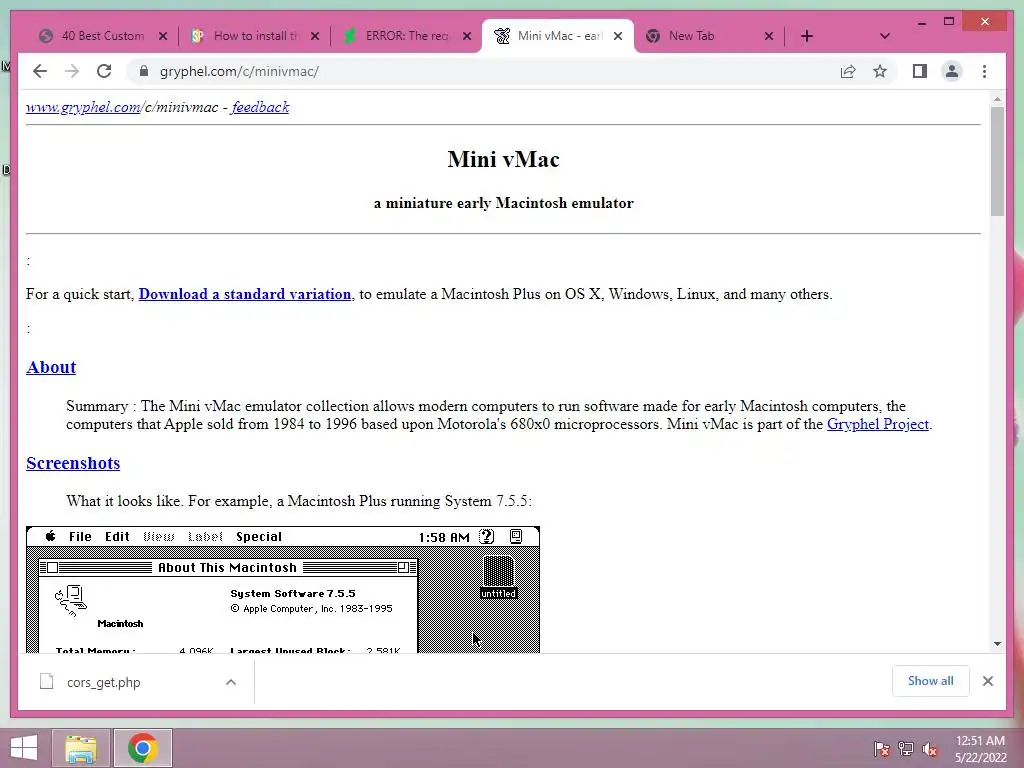Open the Gryphel Project link
Image resolution: width=1024 pixels, height=768 pixels.
(878, 424)
